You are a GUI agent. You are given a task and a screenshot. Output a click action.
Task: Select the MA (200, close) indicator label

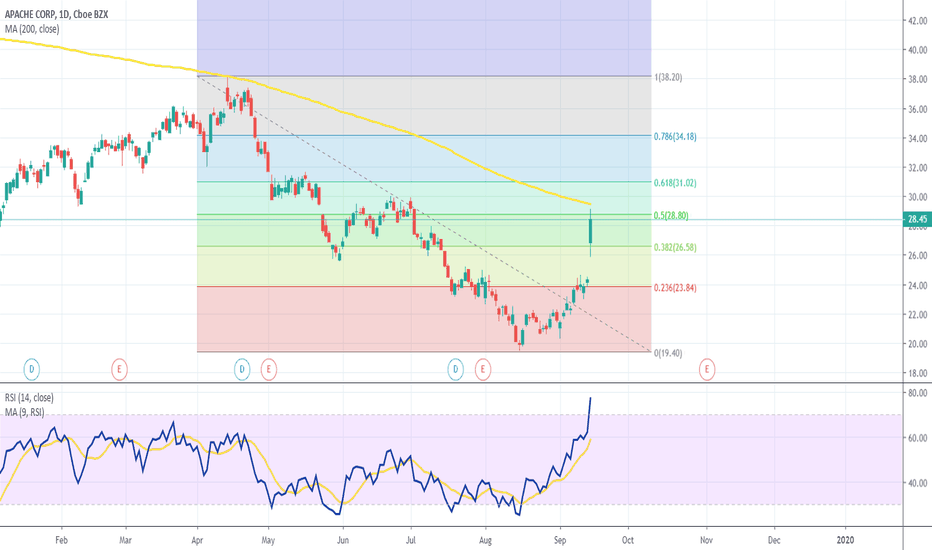pos(32,29)
